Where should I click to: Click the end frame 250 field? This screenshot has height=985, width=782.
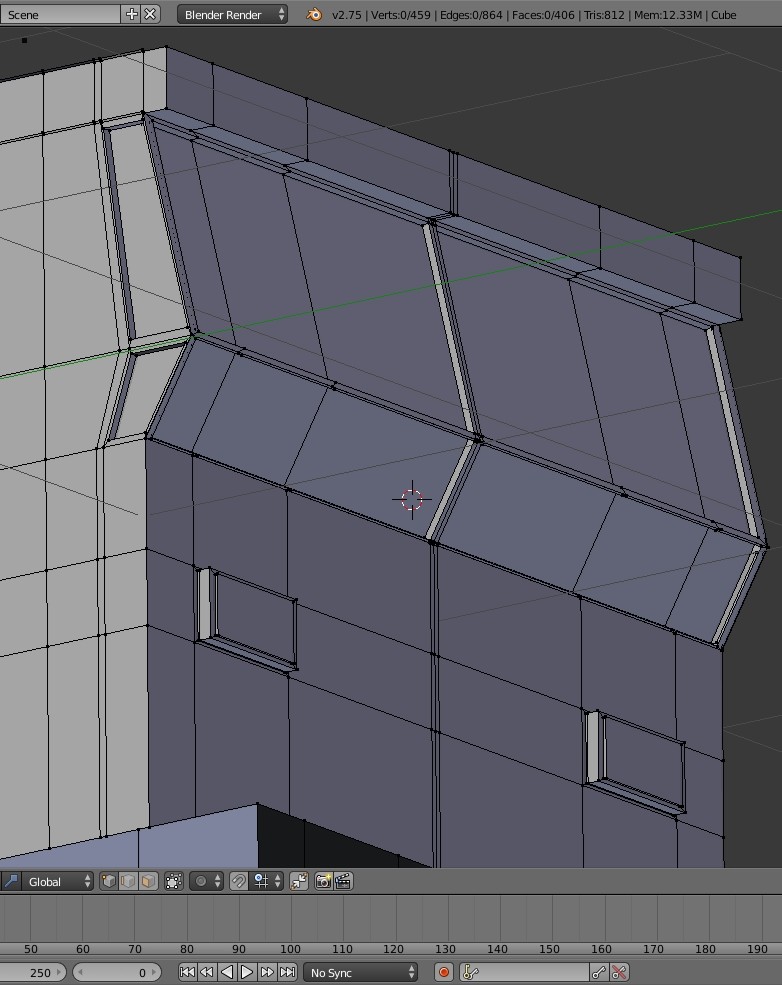click(33, 972)
